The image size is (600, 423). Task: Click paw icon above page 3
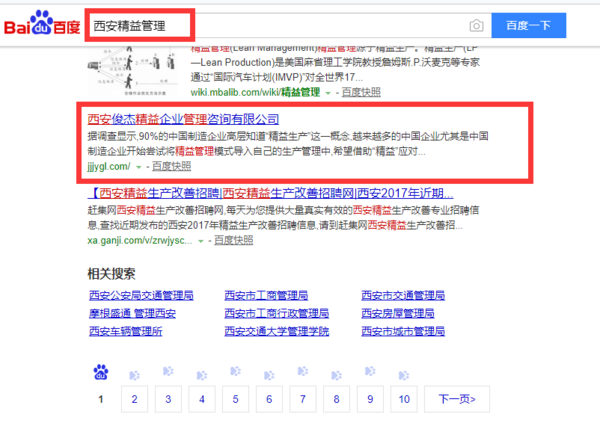point(168,371)
